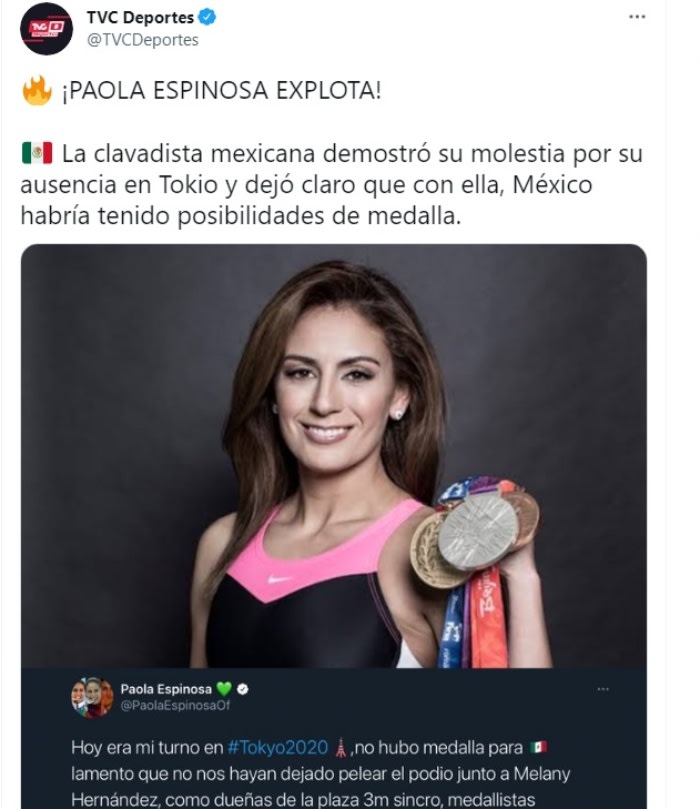Click the Tokyo tower emoji after the hashtag
The height and width of the screenshot is (809, 700).
tap(340, 748)
